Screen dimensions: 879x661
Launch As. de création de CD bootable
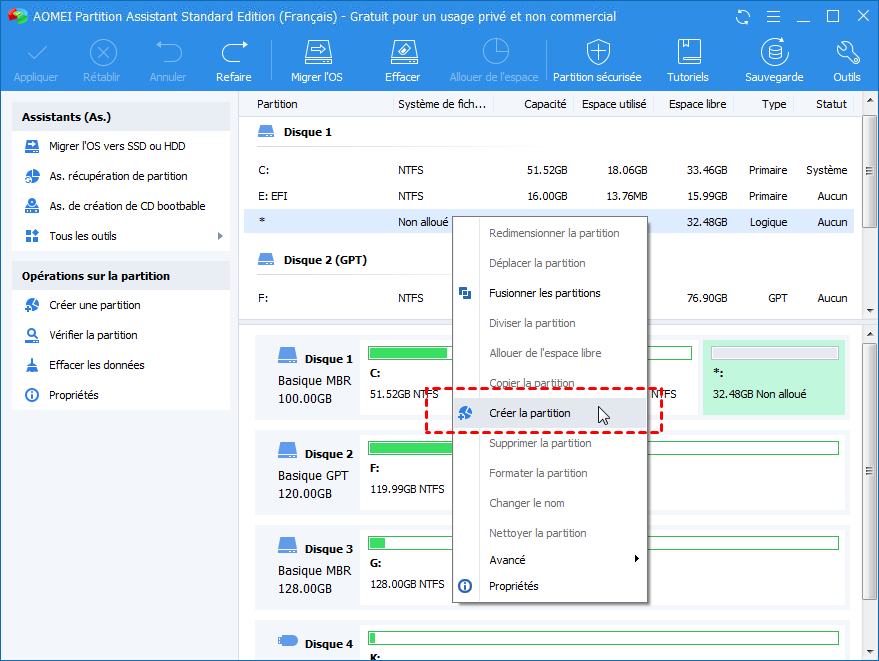(x=127, y=206)
